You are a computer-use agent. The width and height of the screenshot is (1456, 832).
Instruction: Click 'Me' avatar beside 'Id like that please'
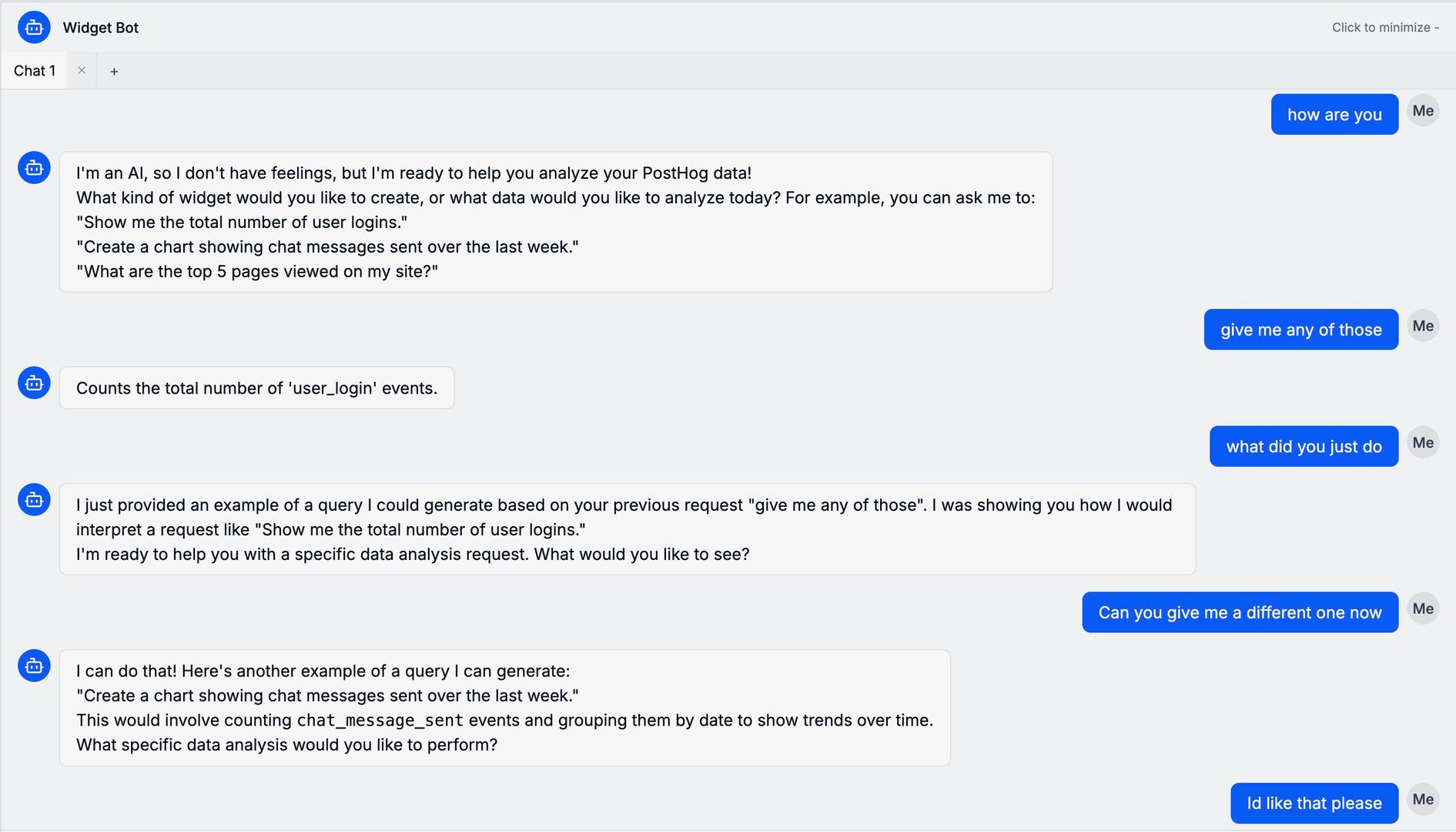click(x=1423, y=800)
